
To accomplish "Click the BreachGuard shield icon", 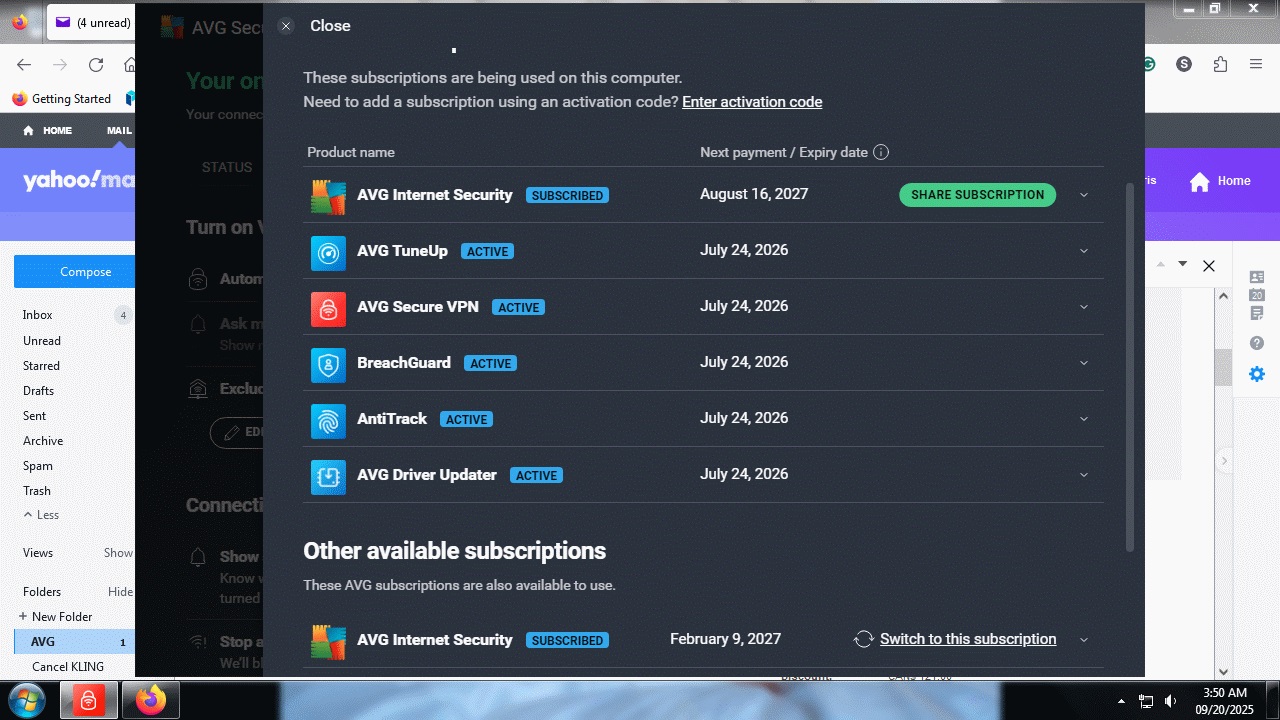I will [328, 364].
